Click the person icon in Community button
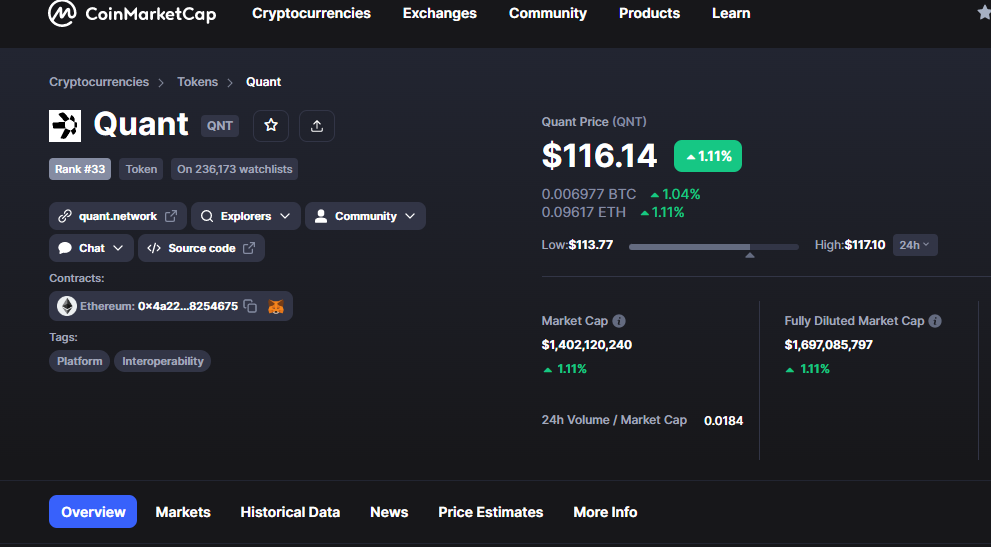Screen dimensions: 991x547 321,216
